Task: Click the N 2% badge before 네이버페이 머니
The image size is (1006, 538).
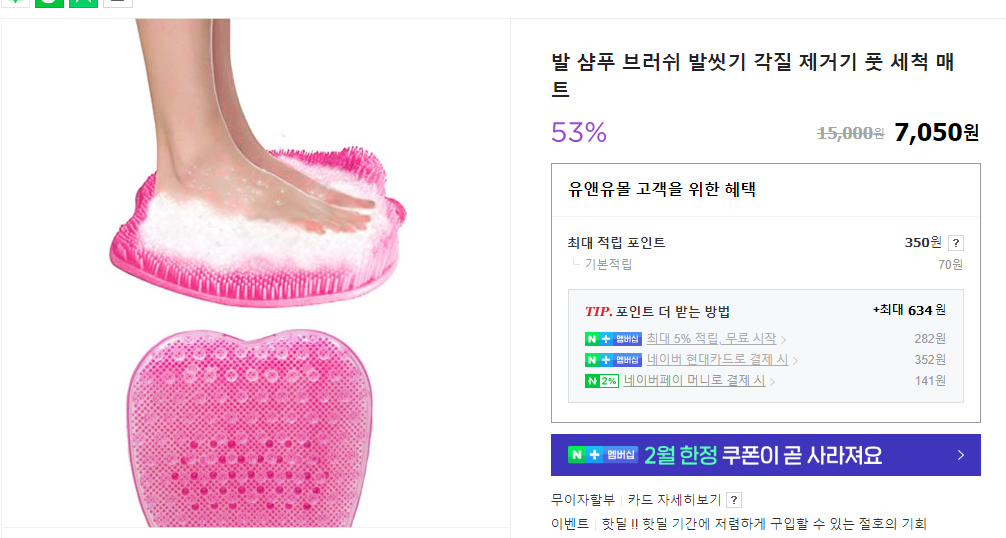Action: tap(602, 381)
